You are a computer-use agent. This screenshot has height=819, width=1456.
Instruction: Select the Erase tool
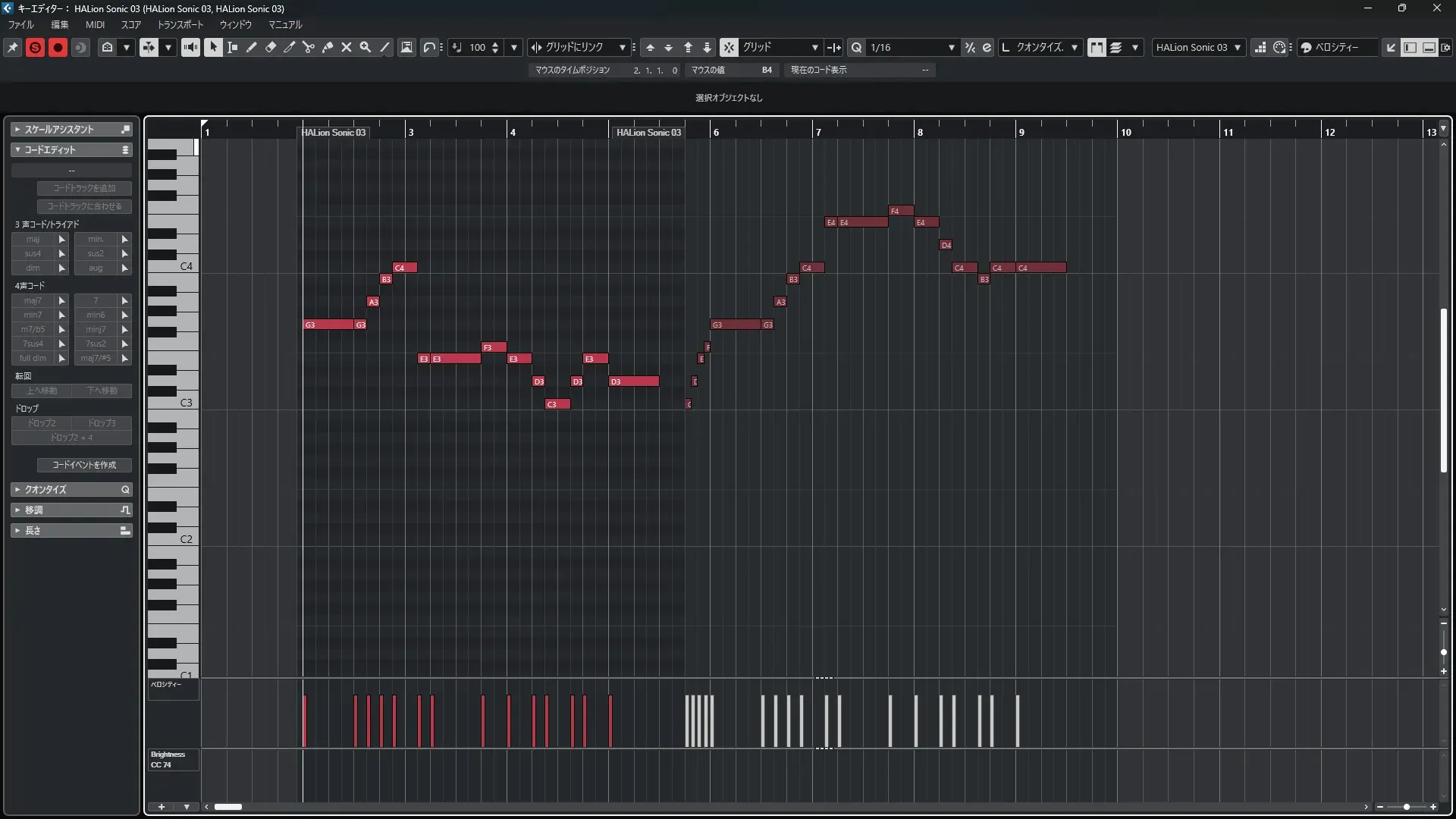point(271,48)
